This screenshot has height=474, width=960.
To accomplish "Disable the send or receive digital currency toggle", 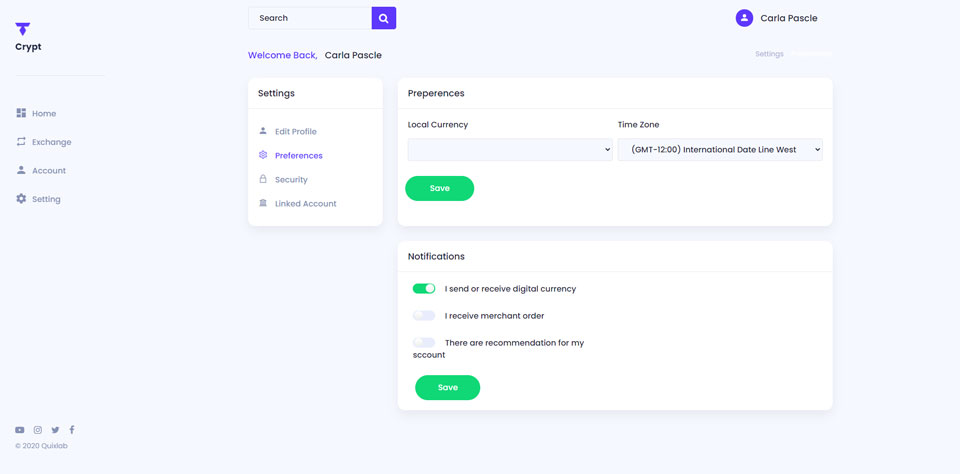I will [424, 288].
